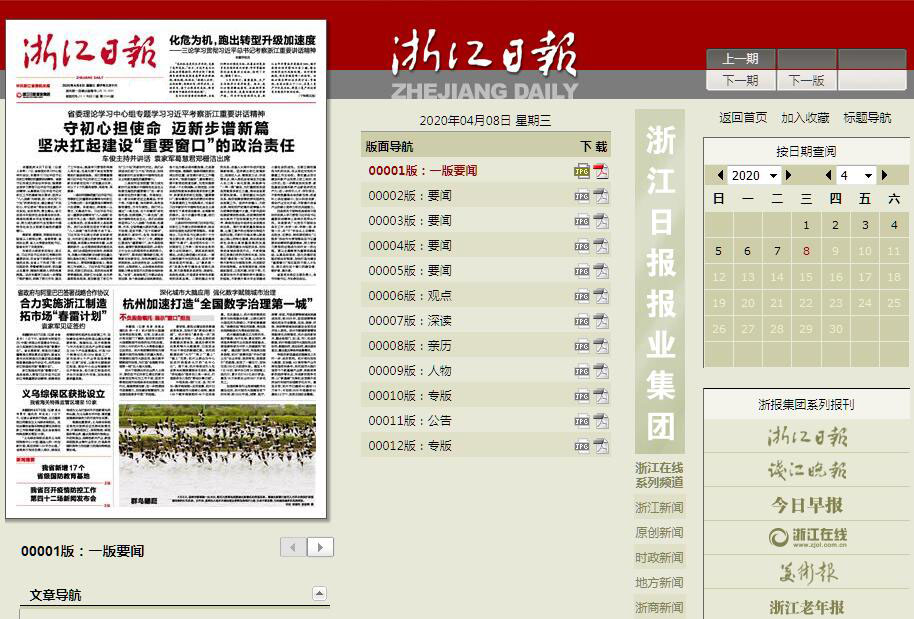
Task: Select April 7 in the calendar
Action: pos(777,251)
